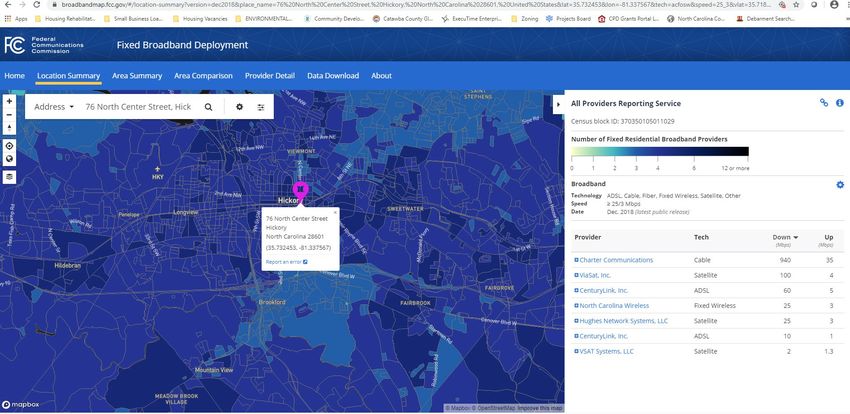Go back in browser history
The image size is (850, 414).
pos(8,4)
